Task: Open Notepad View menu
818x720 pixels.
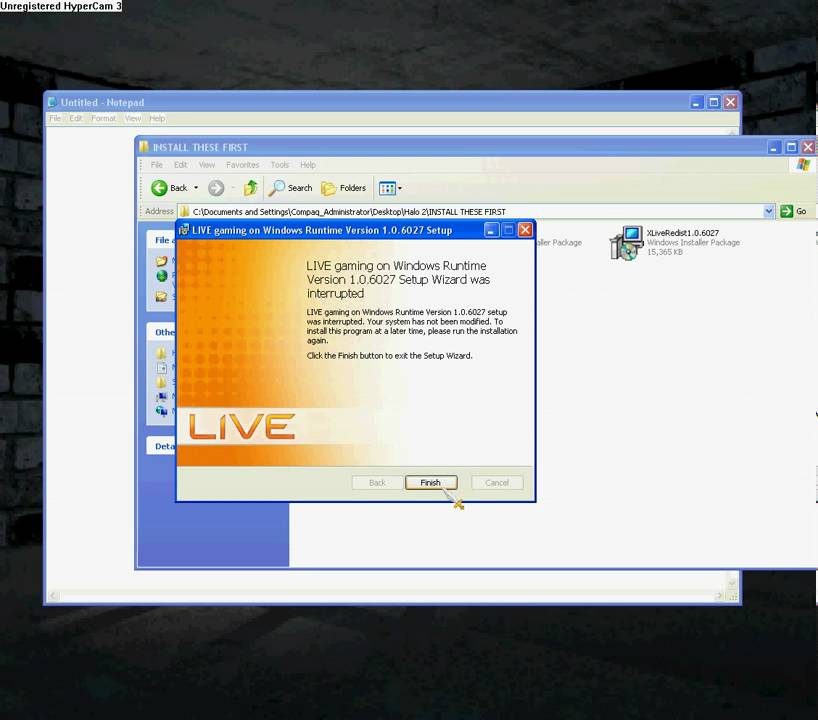Action: (x=133, y=118)
